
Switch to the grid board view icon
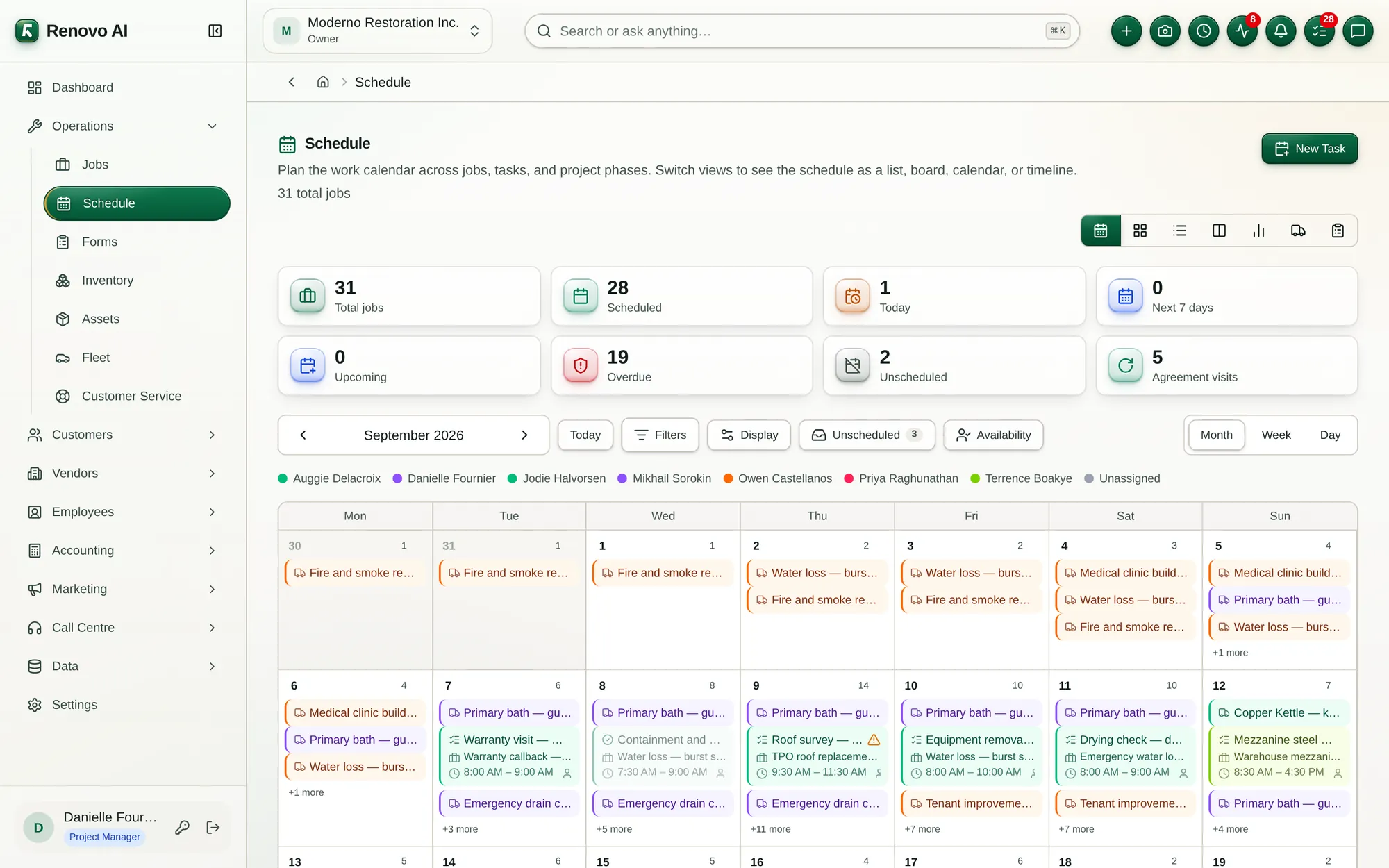click(1140, 231)
